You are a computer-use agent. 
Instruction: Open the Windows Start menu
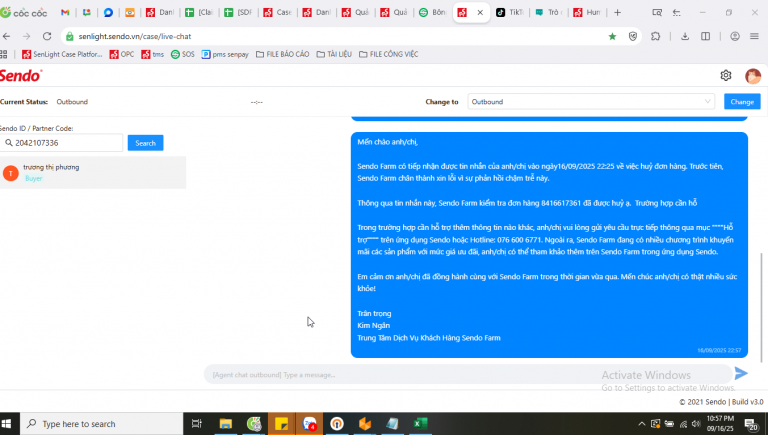6,424
